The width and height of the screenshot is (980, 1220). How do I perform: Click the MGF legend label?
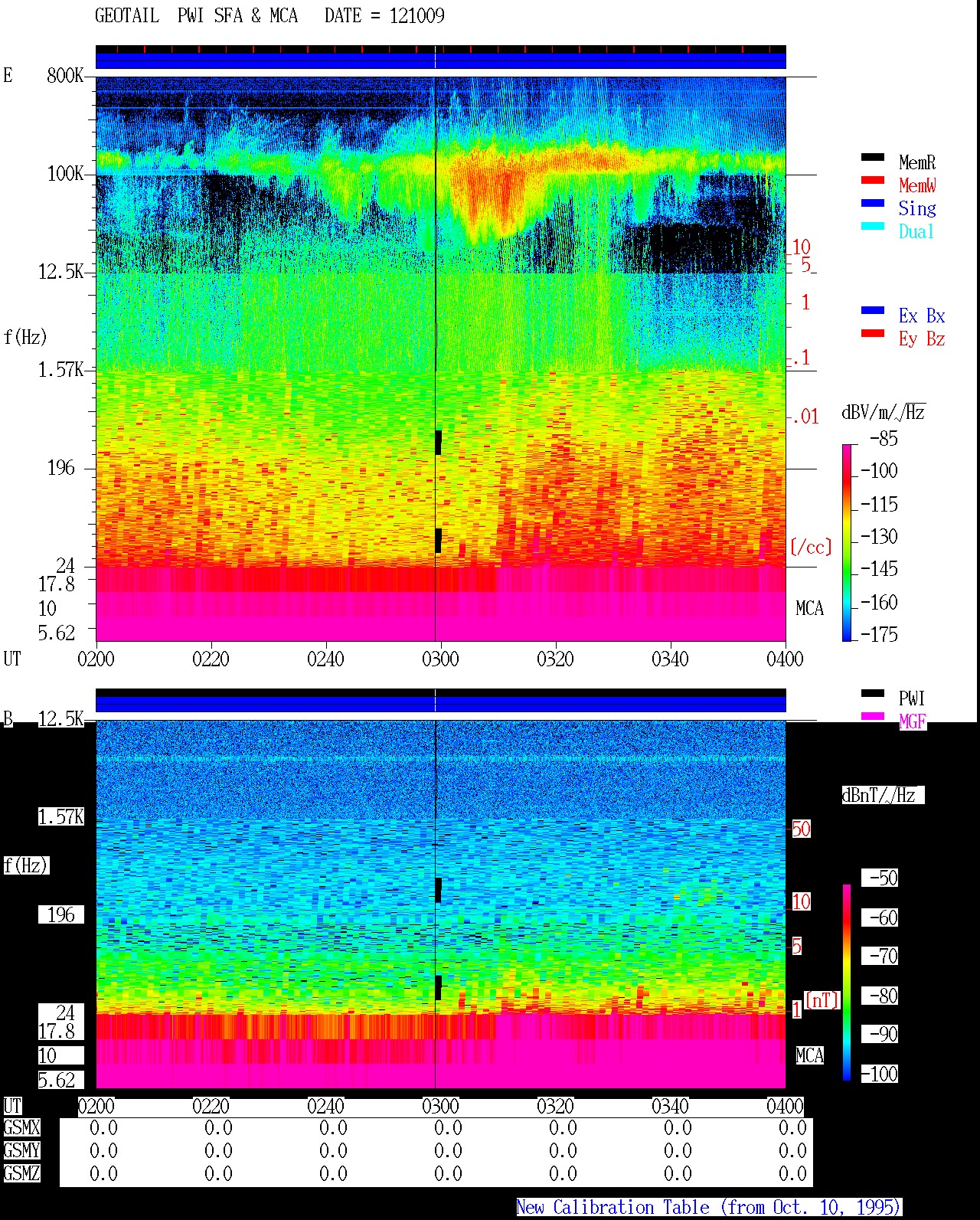tap(913, 721)
